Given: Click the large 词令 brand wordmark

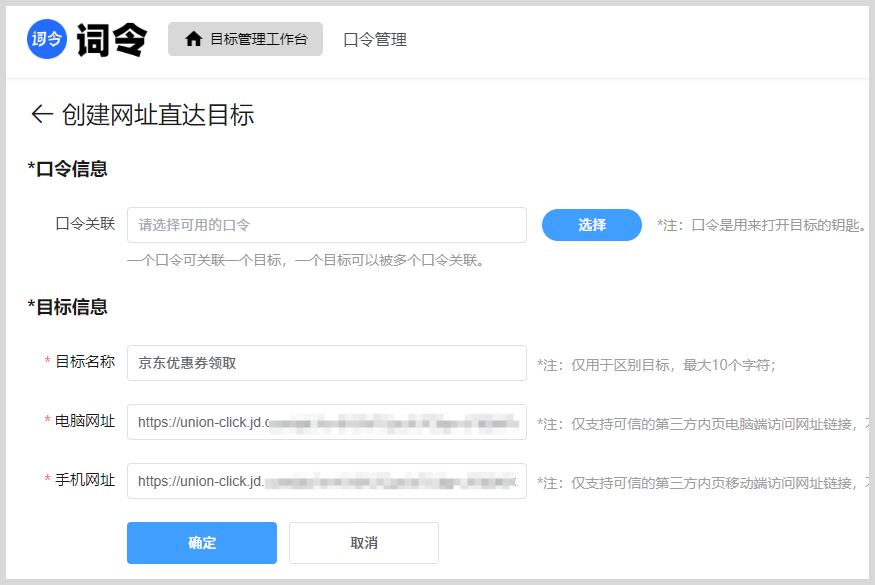Looking at the screenshot, I should 112,40.
